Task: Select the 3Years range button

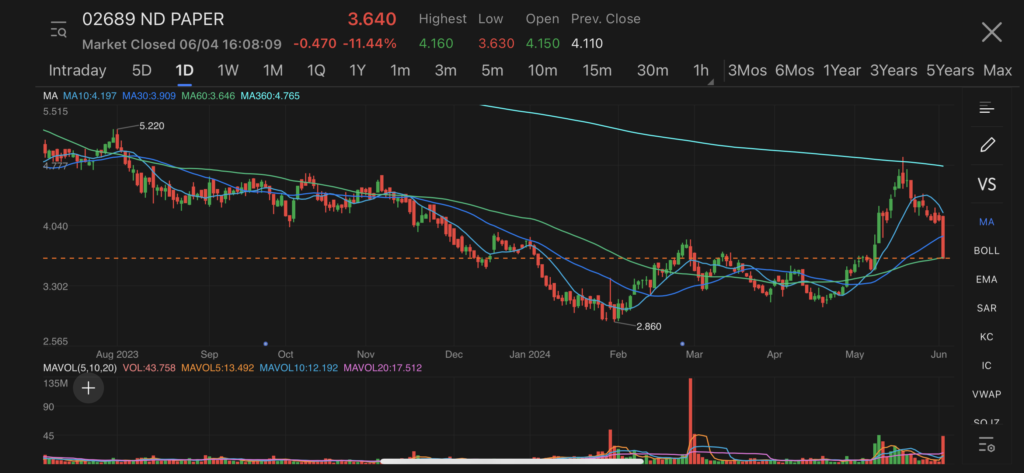Action: [893, 70]
